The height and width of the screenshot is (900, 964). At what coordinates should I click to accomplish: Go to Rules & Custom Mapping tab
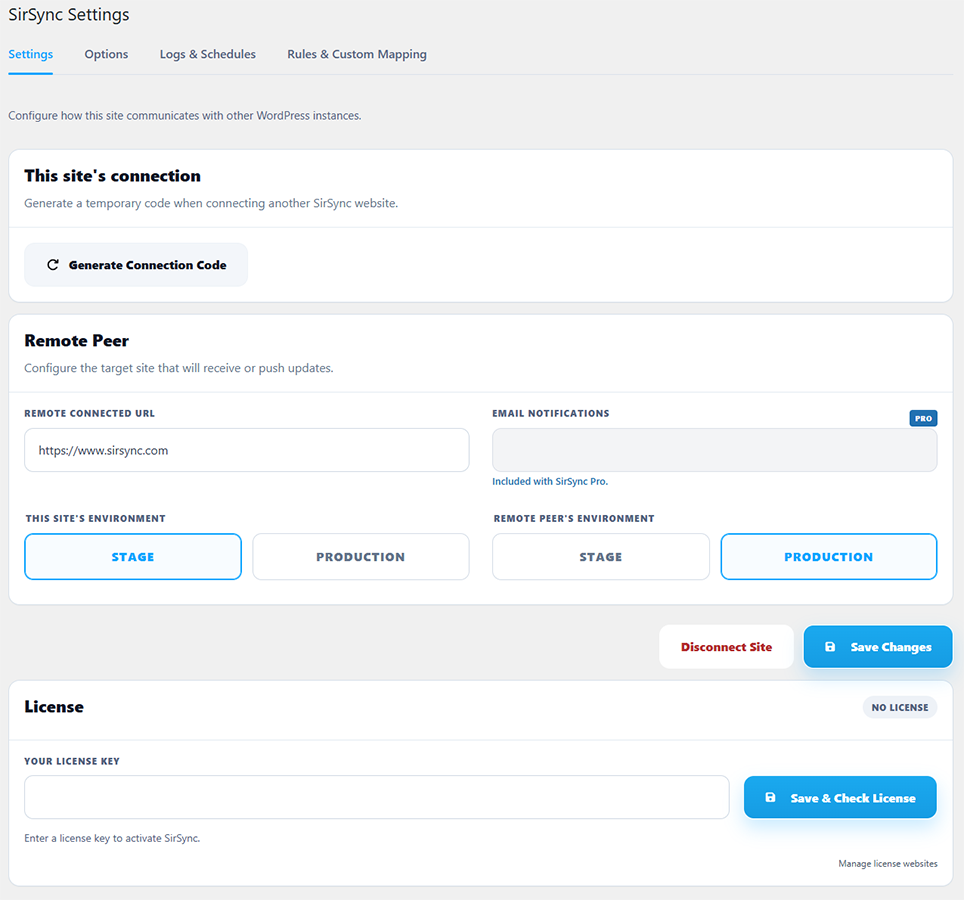pyautogui.click(x=357, y=54)
